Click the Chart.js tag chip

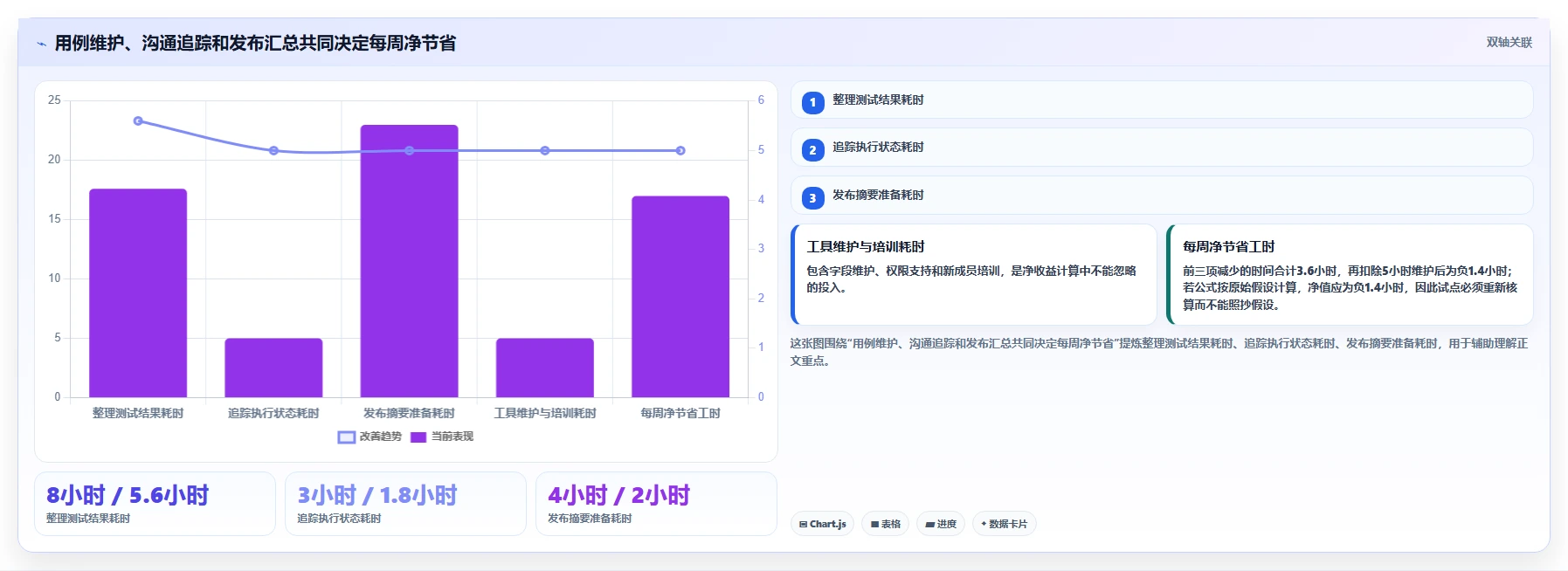pos(822,524)
